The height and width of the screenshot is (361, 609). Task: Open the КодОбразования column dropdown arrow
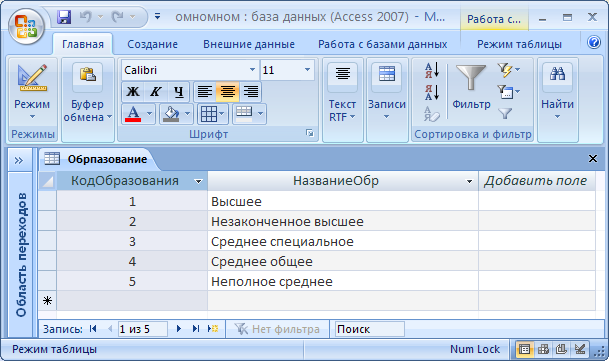(x=198, y=181)
